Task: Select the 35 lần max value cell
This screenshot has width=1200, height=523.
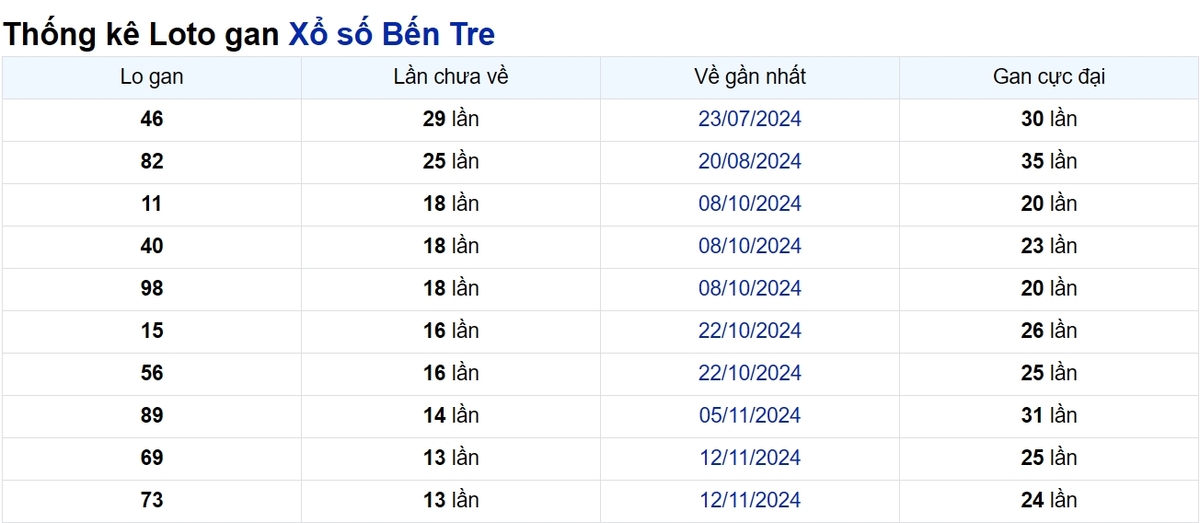Action: click(1049, 161)
